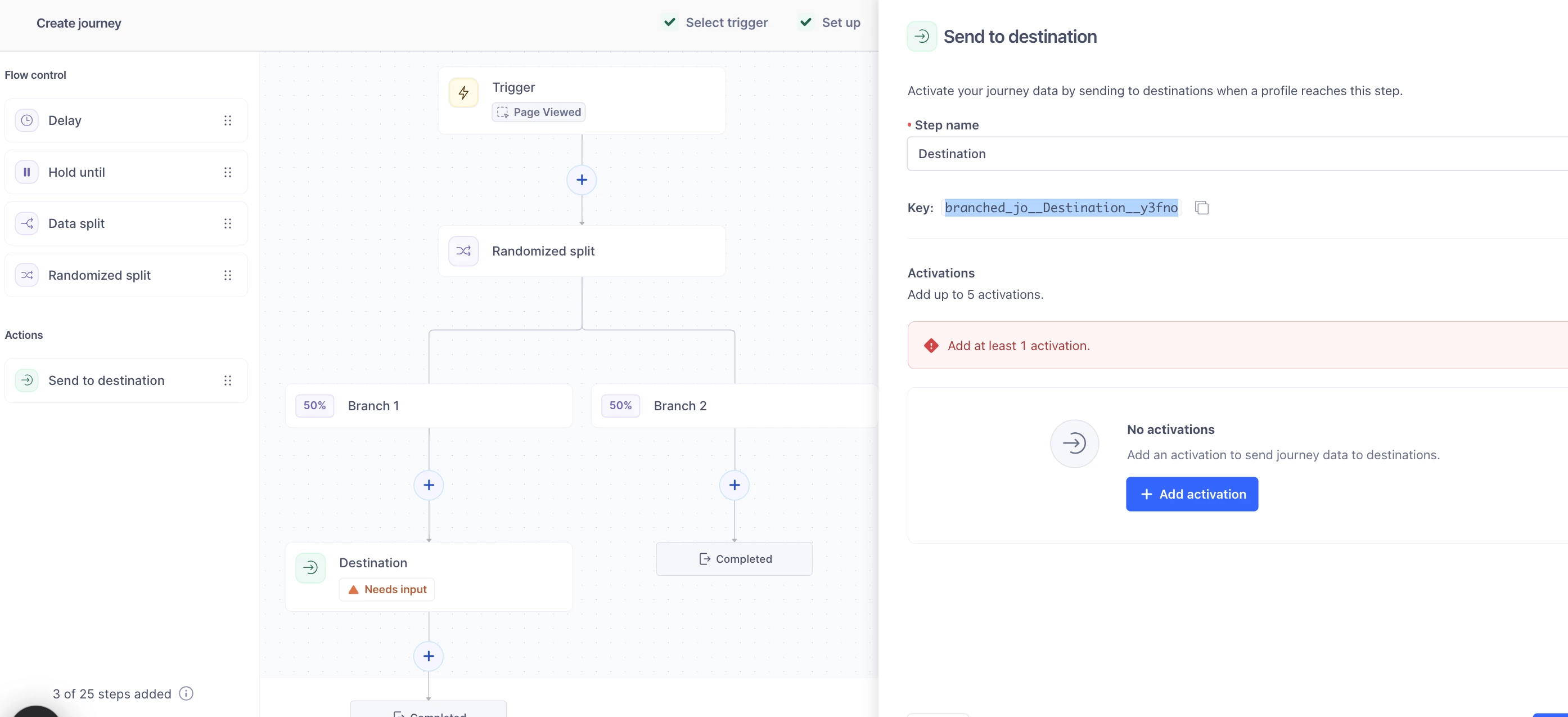Click the branched_jo__Destination__y3fno key text
Image resolution: width=1568 pixels, height=717 pixels.
point(1061,208)
